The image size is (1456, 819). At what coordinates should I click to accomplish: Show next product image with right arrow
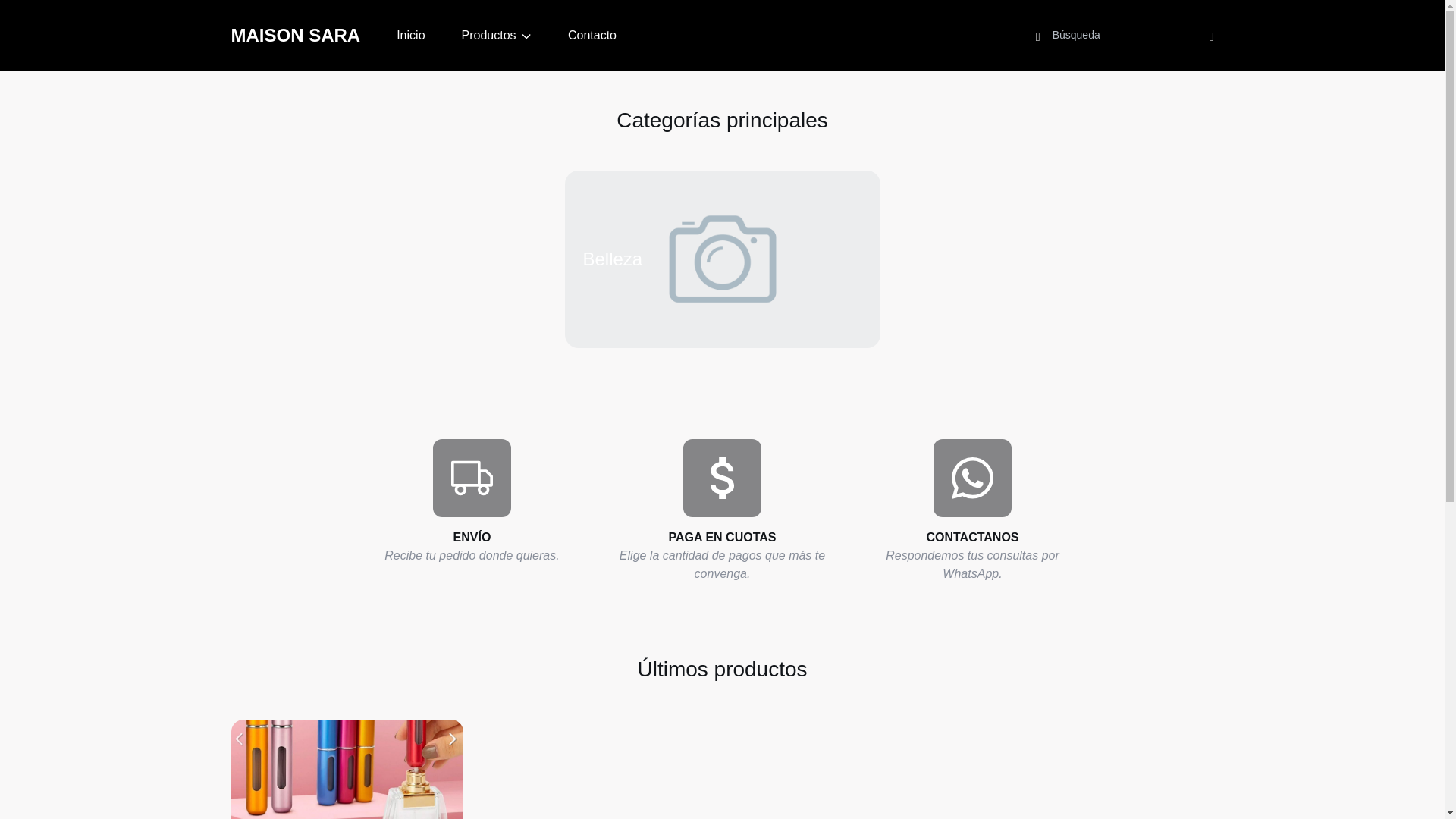tap(453, 739)
